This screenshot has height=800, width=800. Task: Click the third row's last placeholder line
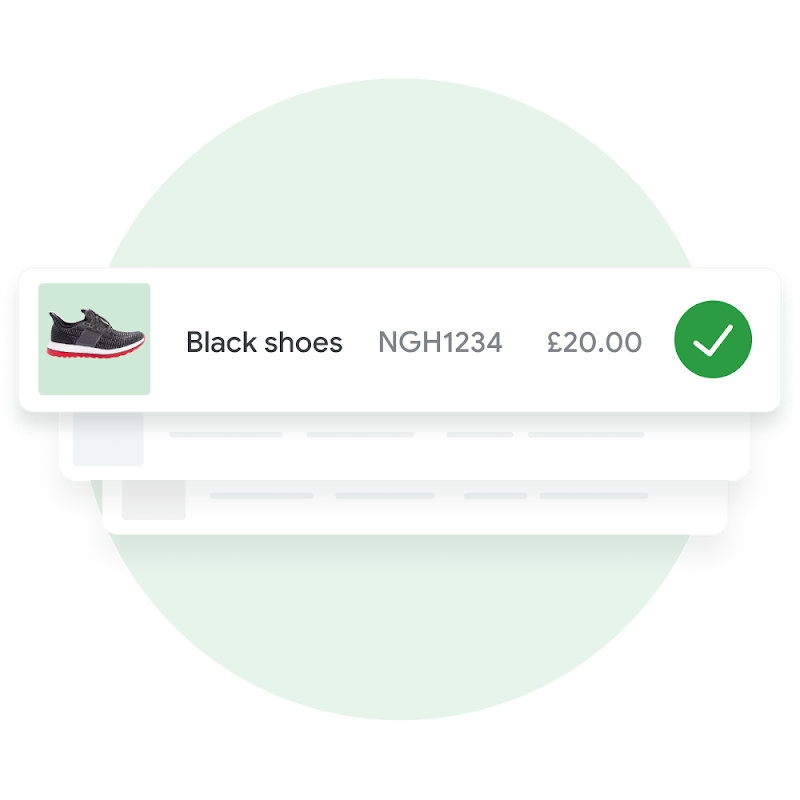(x=594, y=495)
